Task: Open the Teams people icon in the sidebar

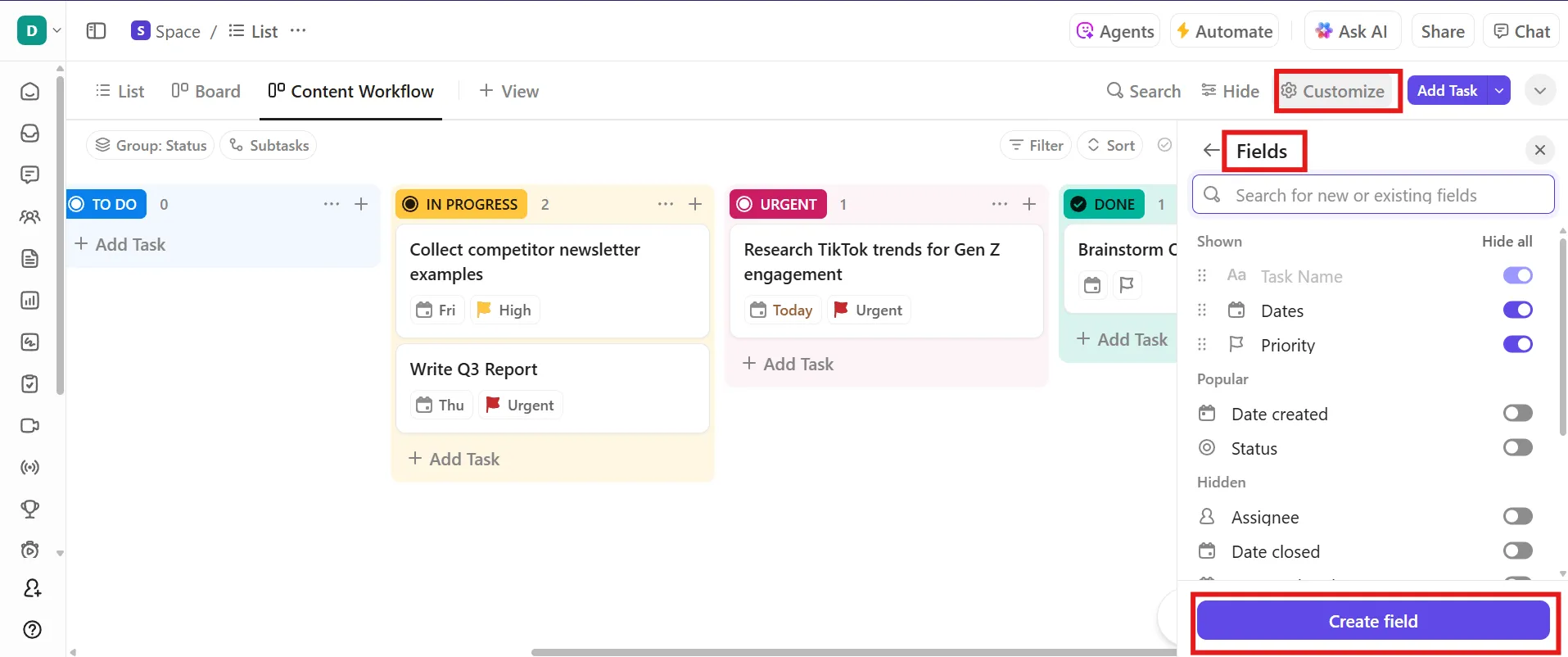Action: (x=30, y=217)
